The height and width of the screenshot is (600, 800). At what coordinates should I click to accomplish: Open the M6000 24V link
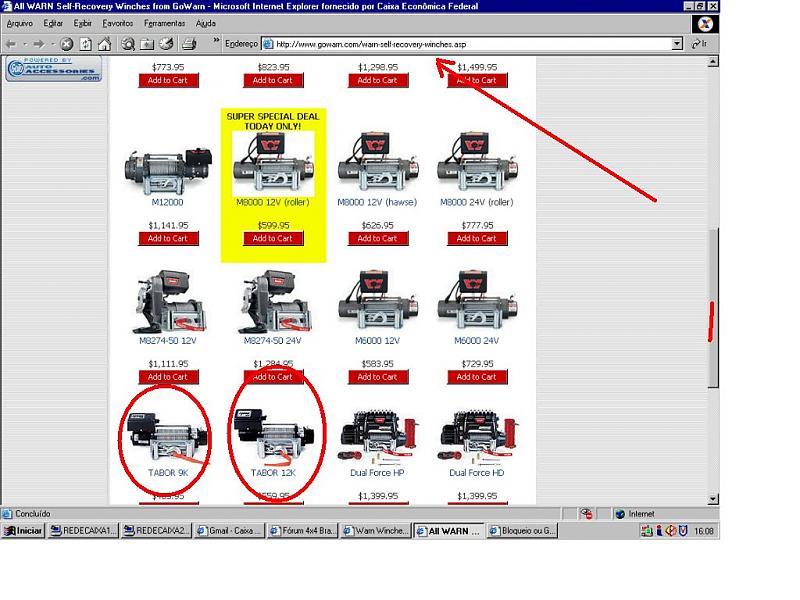pyautogui.click(x=477, y=341)
